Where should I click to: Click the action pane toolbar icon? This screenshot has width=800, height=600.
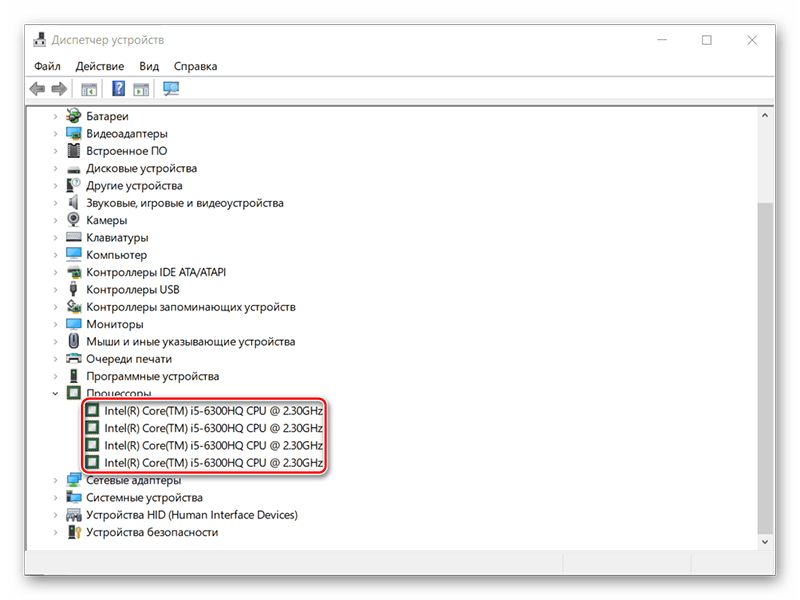tap(141, 89)
